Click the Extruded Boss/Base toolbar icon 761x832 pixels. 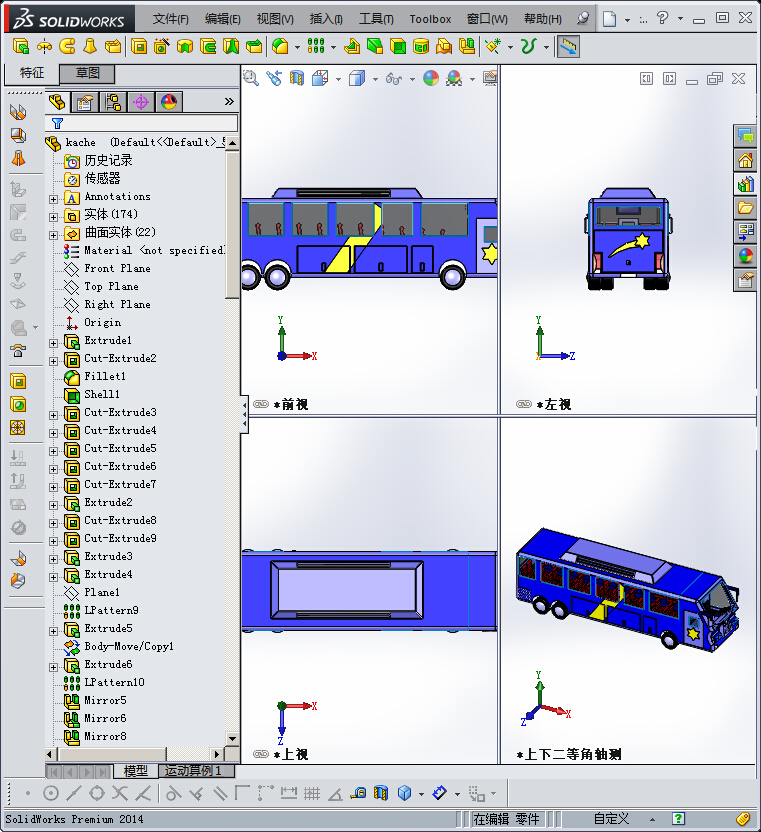(21, 47)
